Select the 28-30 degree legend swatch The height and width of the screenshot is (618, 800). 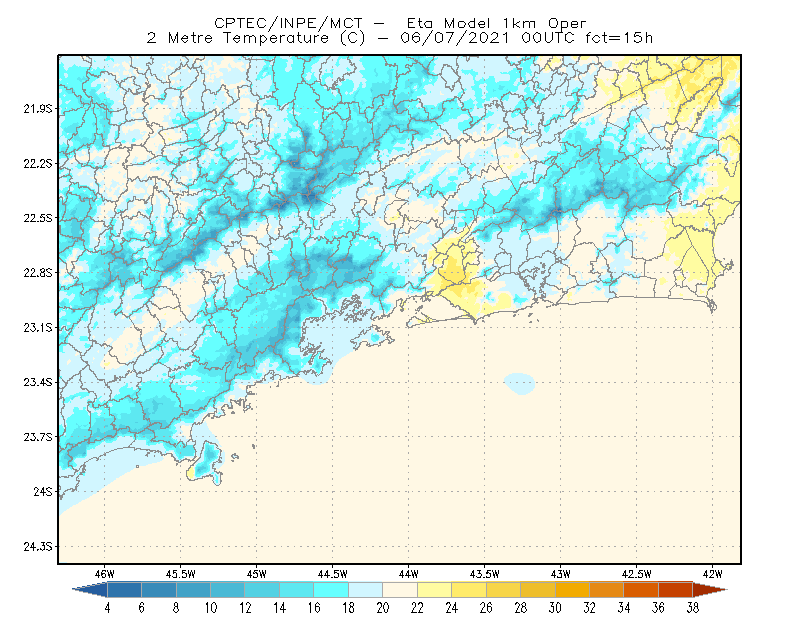(x=538, y=590)
